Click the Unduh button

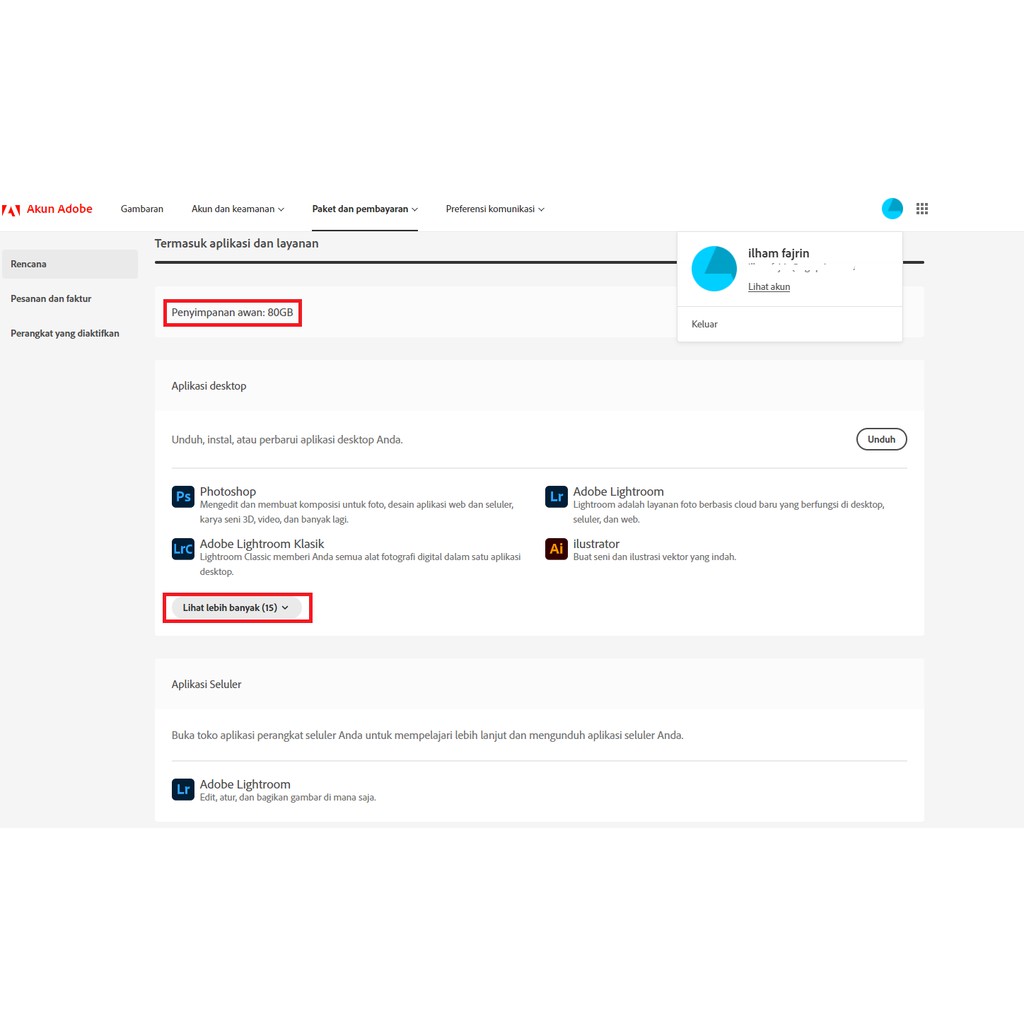coord(881,439)
